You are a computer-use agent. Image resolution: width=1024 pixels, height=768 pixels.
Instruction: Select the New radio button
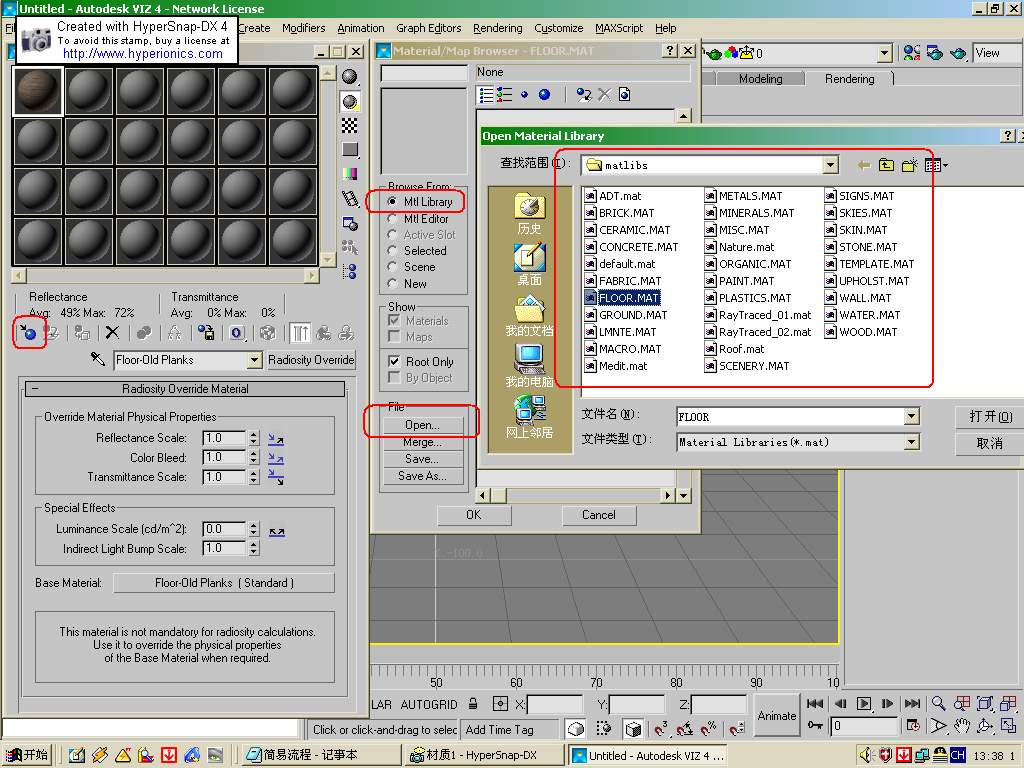coord(392,283)
